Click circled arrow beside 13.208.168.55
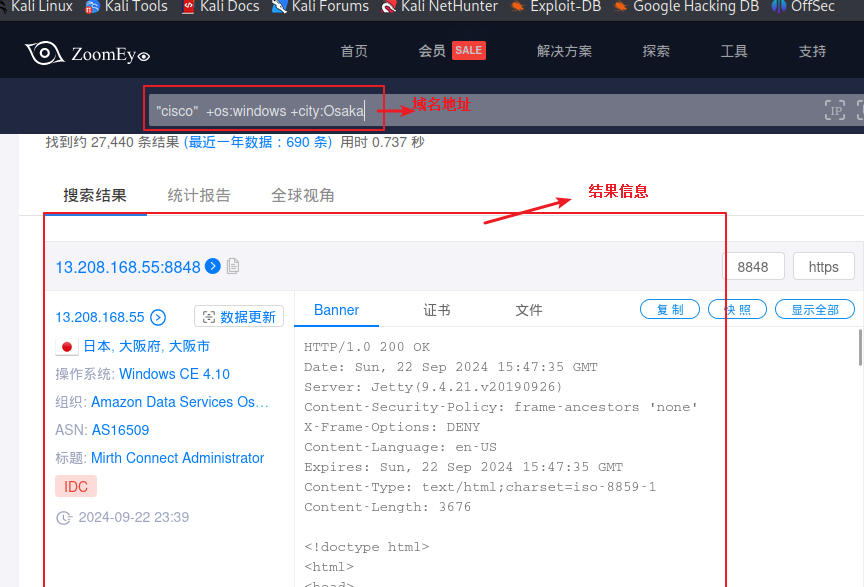 point(158,317)
